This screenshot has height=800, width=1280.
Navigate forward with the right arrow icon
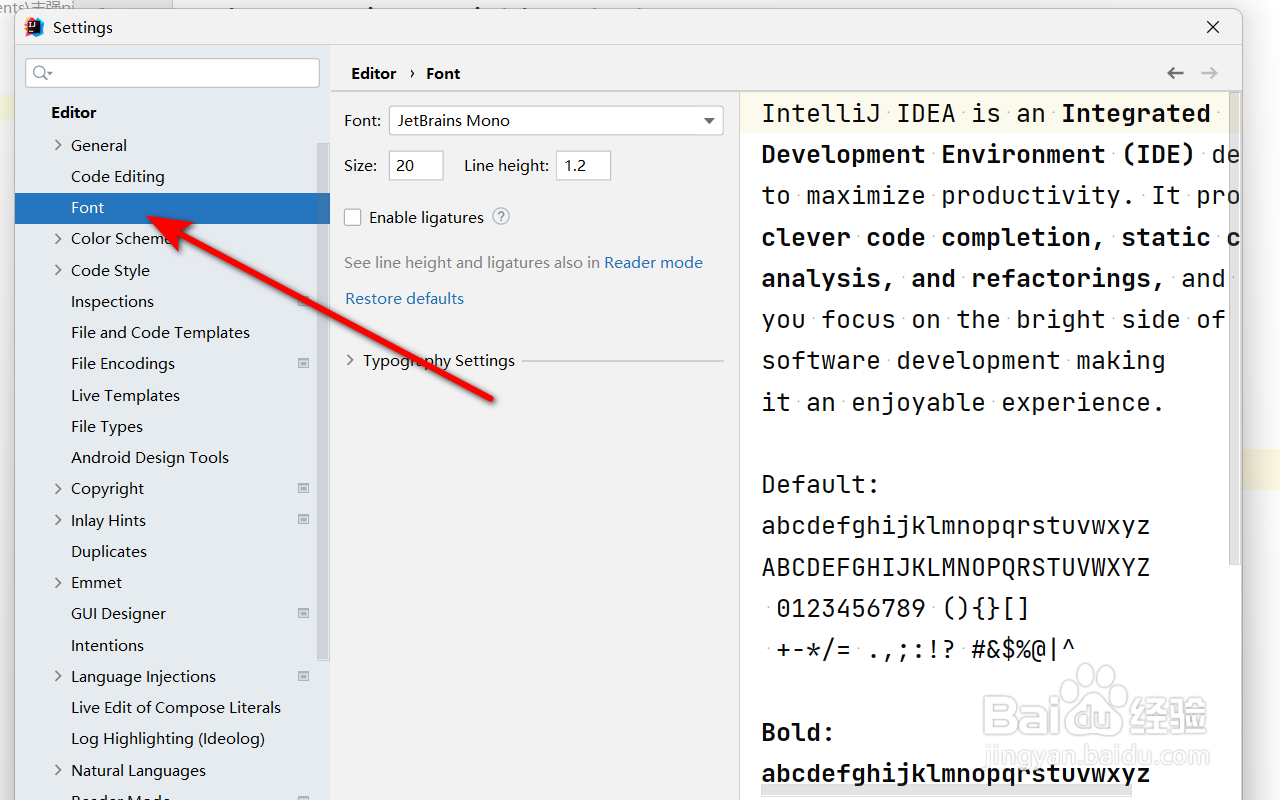[1209, 73]
